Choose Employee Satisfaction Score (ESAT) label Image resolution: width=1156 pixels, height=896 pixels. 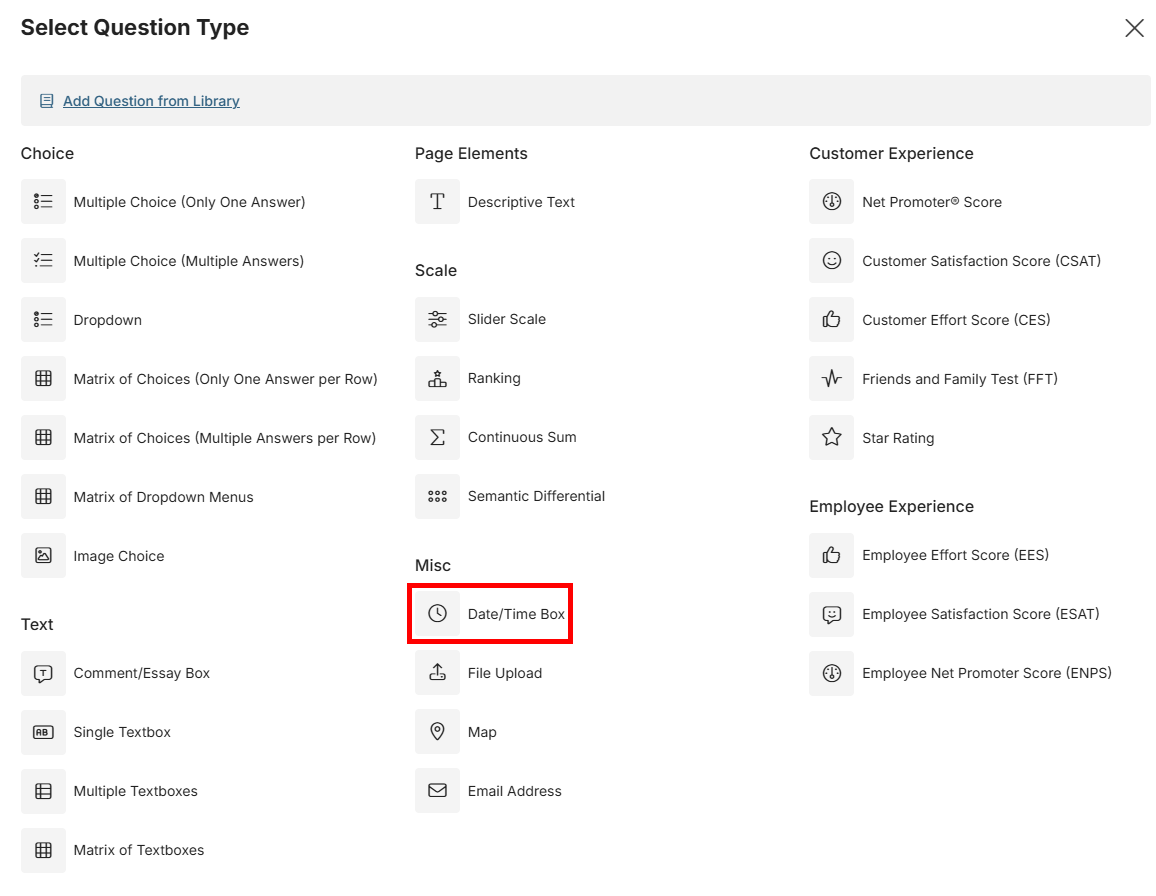tap(981, 614)
